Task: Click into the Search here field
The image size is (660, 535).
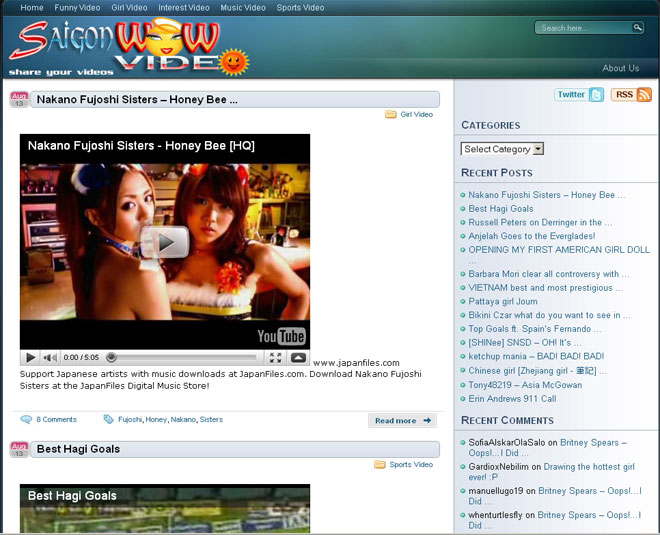Action: (x=584, y=28)
